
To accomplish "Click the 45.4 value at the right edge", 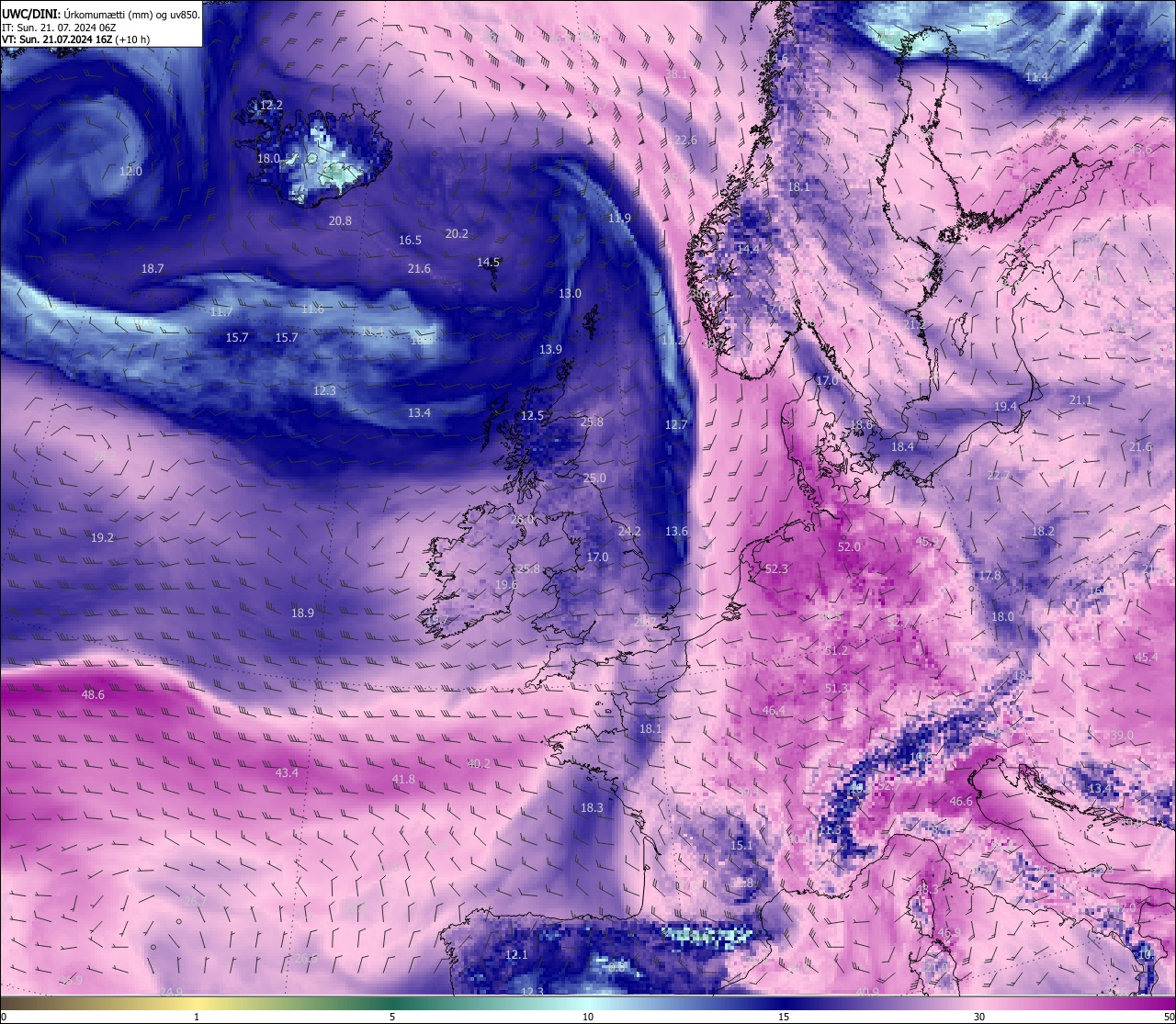I will coord(1147,658).
